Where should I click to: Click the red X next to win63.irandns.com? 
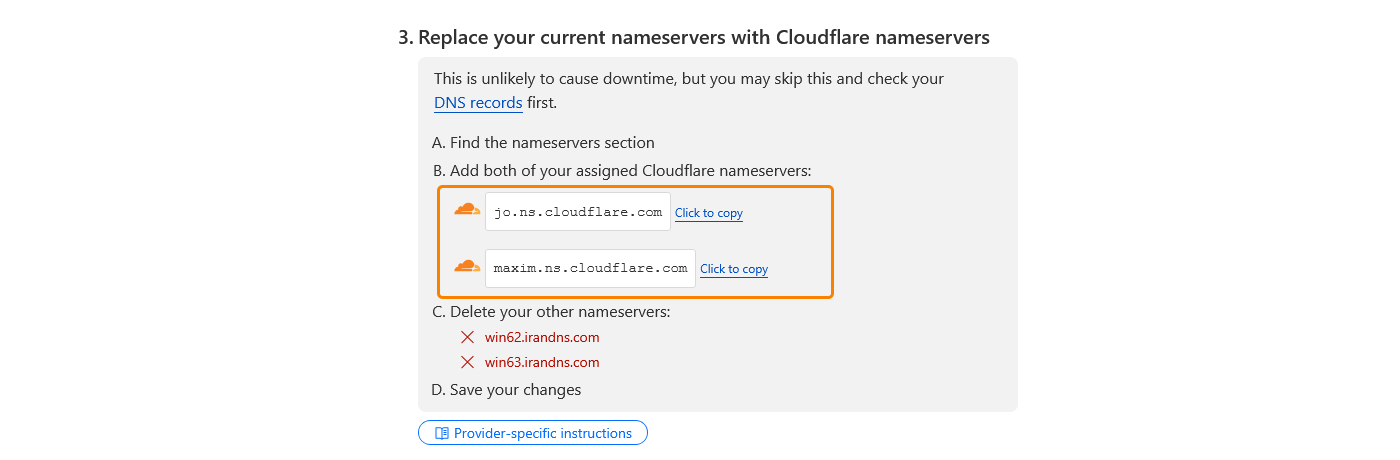[467, 362]
